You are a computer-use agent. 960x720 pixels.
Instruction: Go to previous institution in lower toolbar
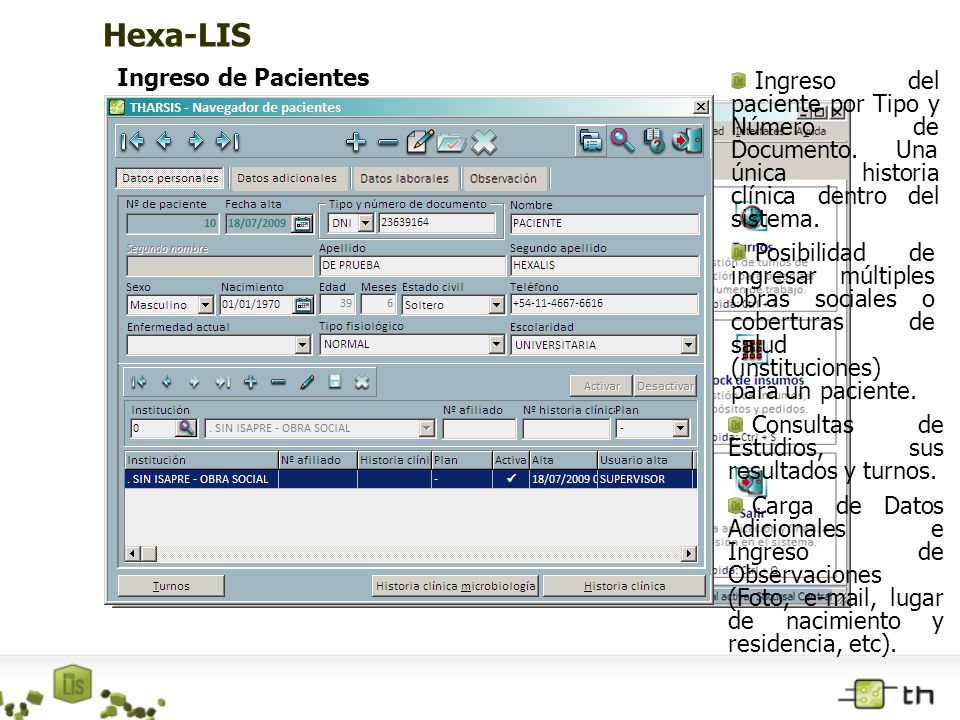(167, 383)
